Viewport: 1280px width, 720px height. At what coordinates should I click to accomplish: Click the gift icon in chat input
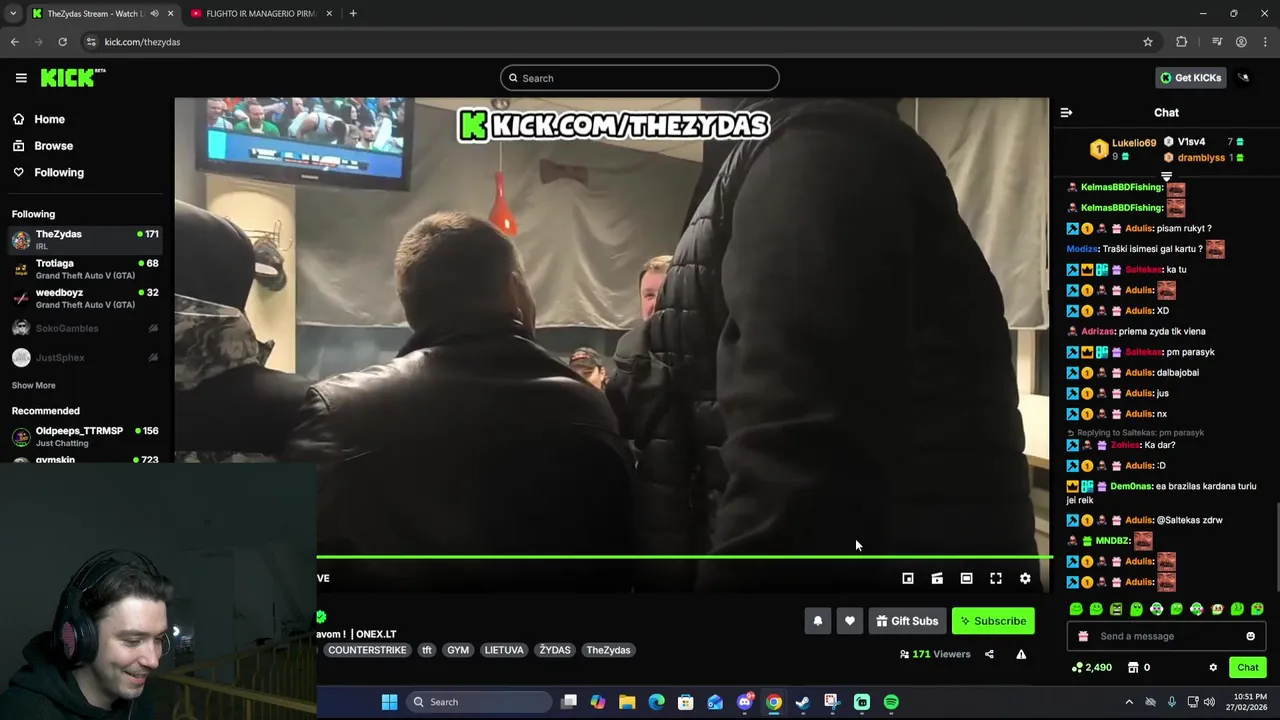click(x=1083, y=636)
